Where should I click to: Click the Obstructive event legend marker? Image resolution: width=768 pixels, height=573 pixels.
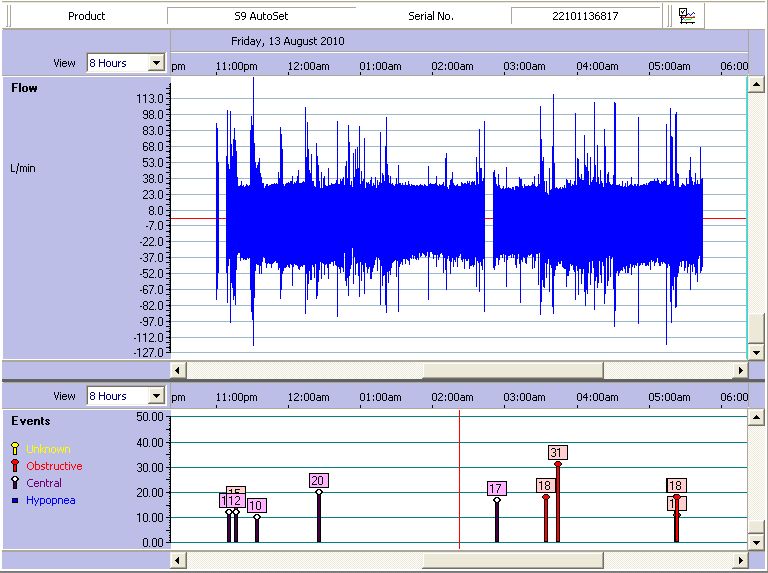pyautogui.click(x=15, y=466)
